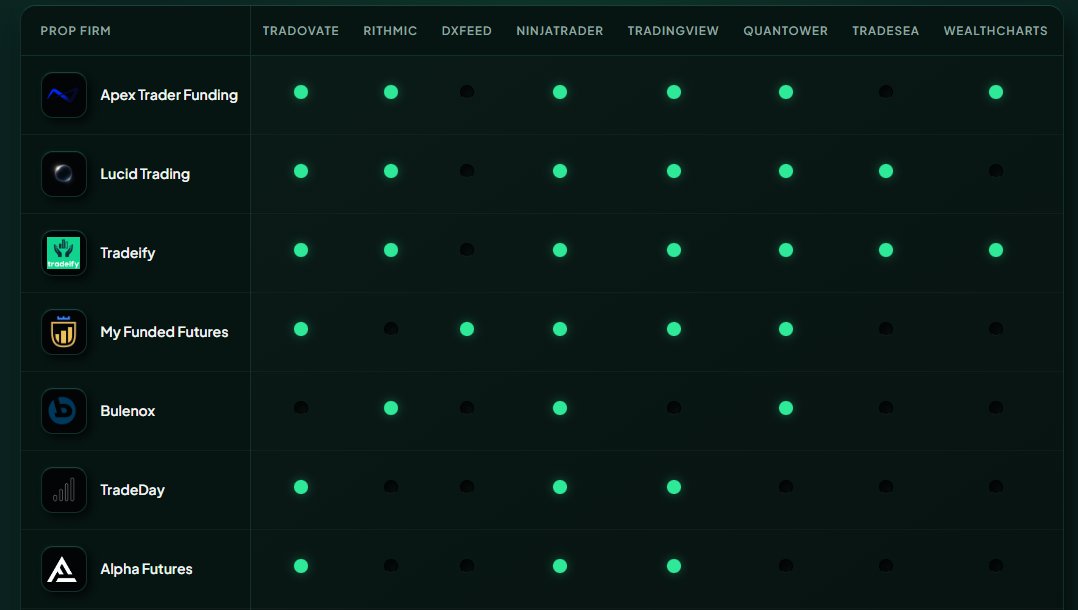
Task: Click TradeDay's green Tradovate dot
Action: [x=301, y=488]
